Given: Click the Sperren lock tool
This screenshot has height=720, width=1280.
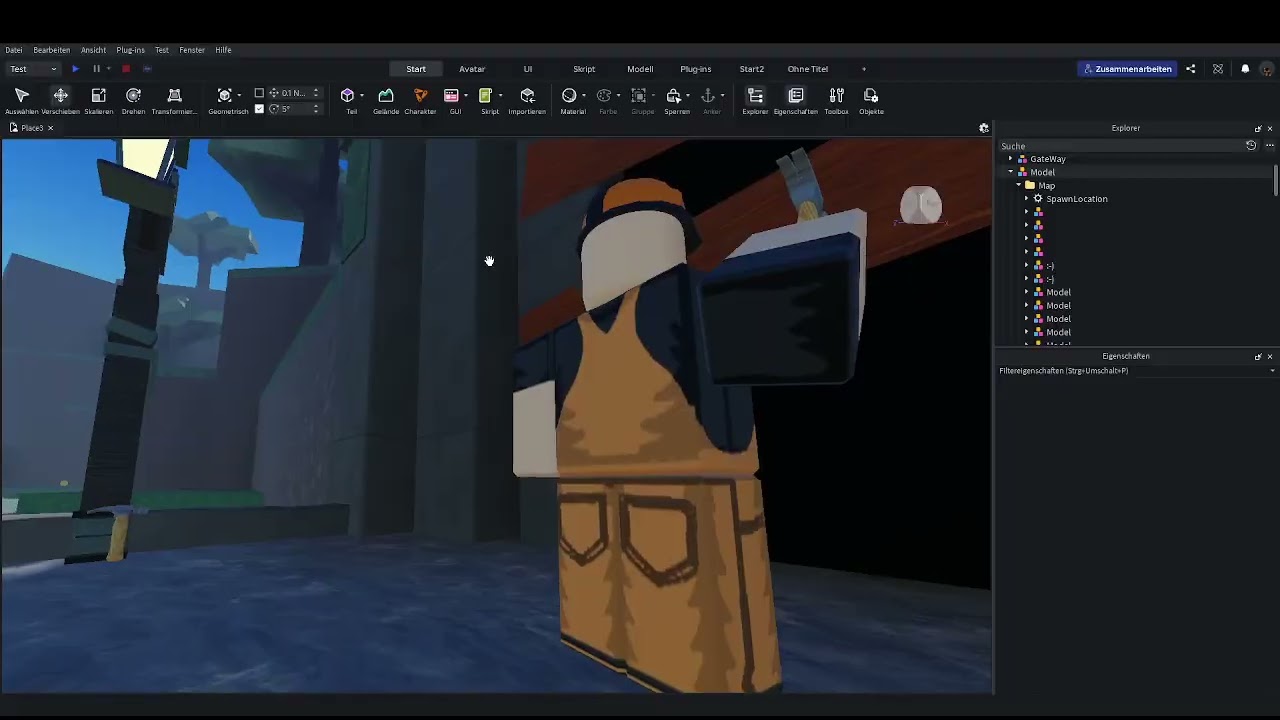Looking at the screenshot, I should [x=673, y=96].
